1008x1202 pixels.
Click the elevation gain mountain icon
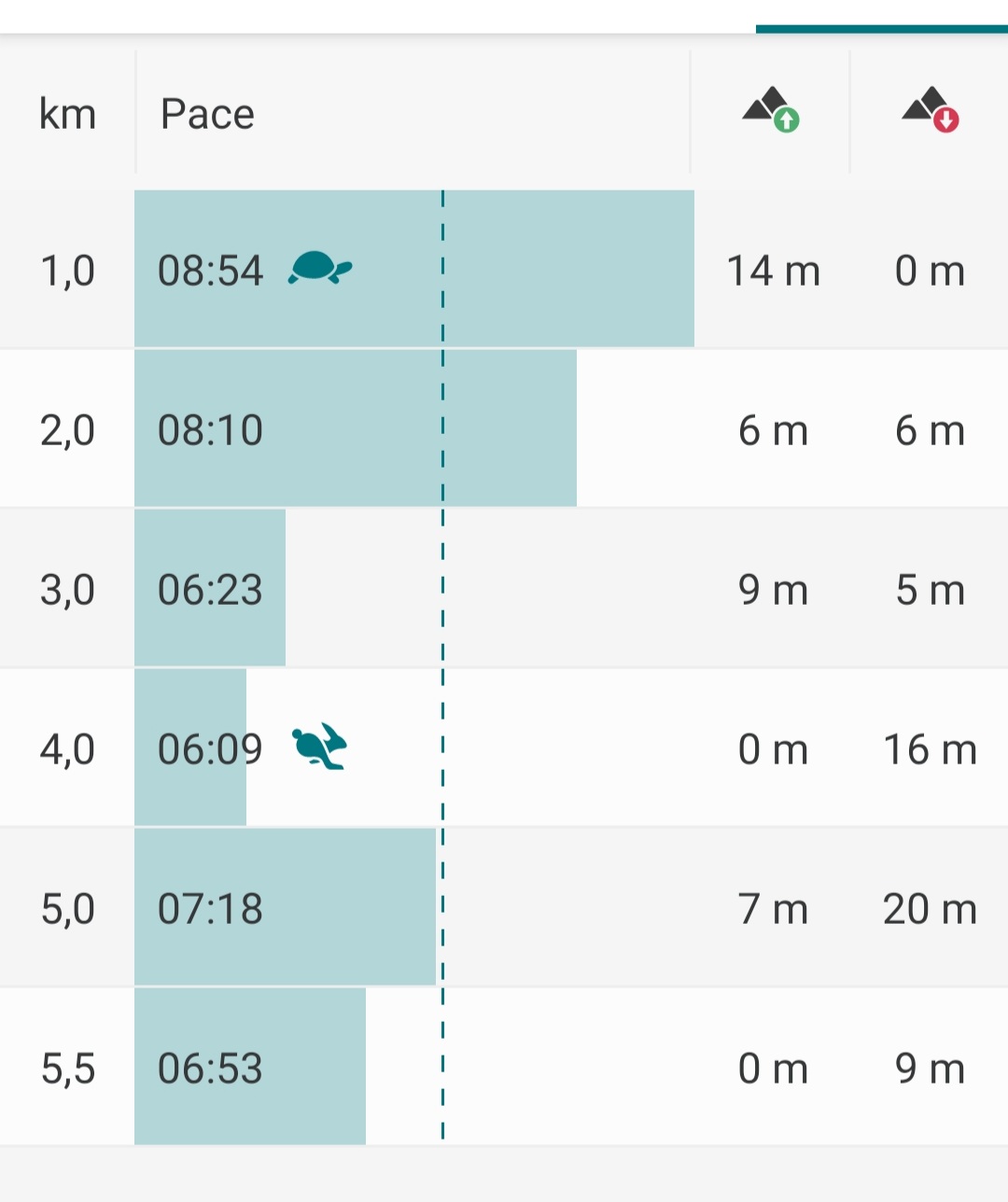[x=771, y=110]
